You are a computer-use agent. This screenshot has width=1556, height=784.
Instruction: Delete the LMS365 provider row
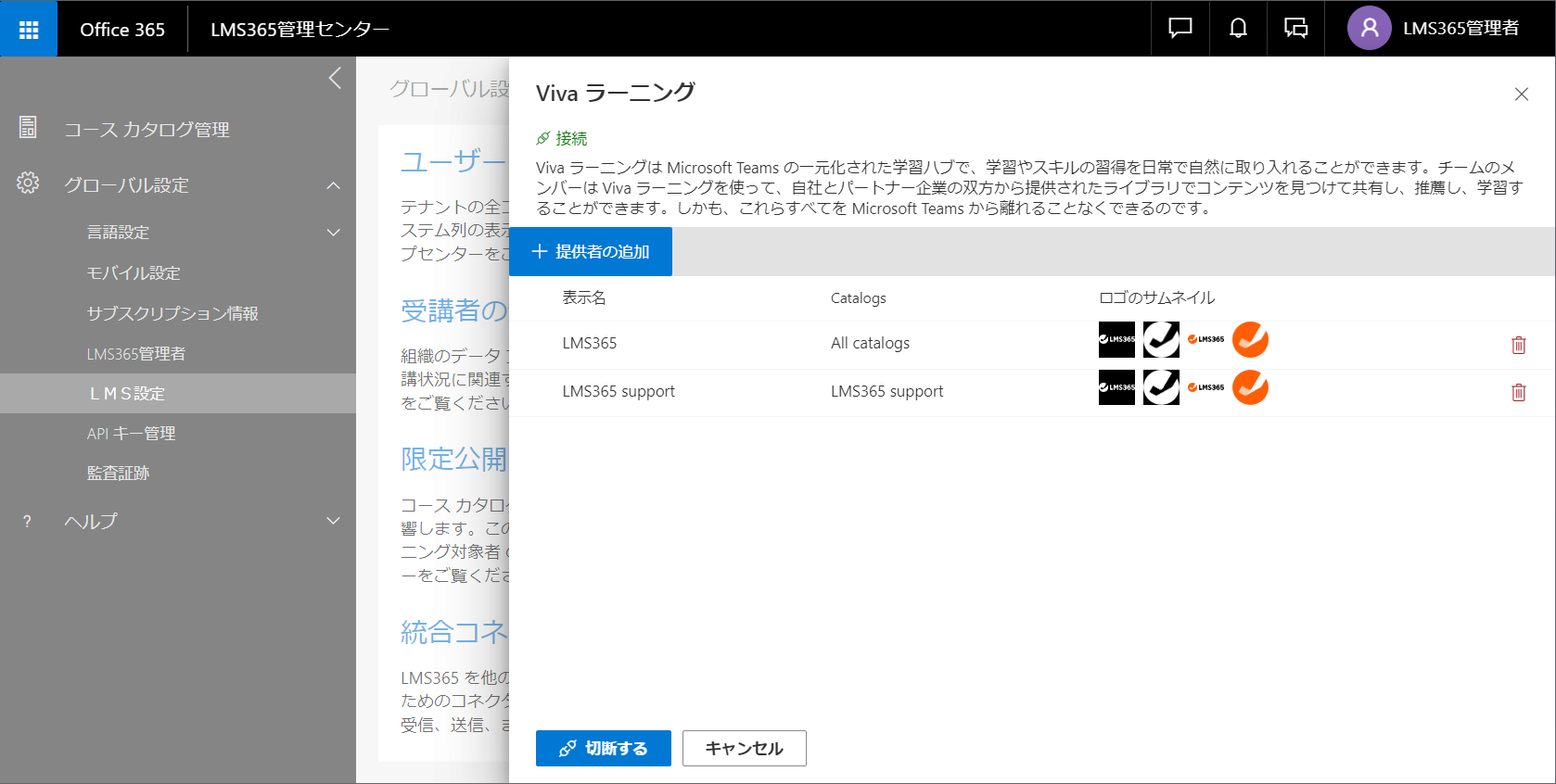[1518, 345]
